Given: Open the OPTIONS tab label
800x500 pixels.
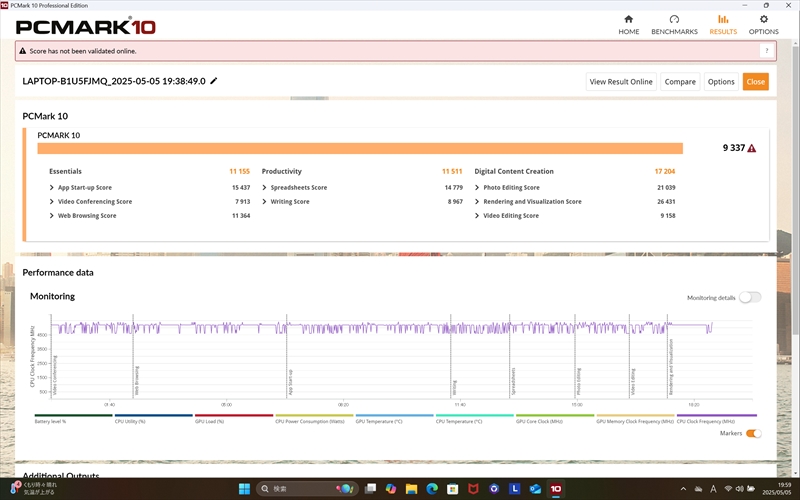Looking at the screenshot, I should click(763, 32).
